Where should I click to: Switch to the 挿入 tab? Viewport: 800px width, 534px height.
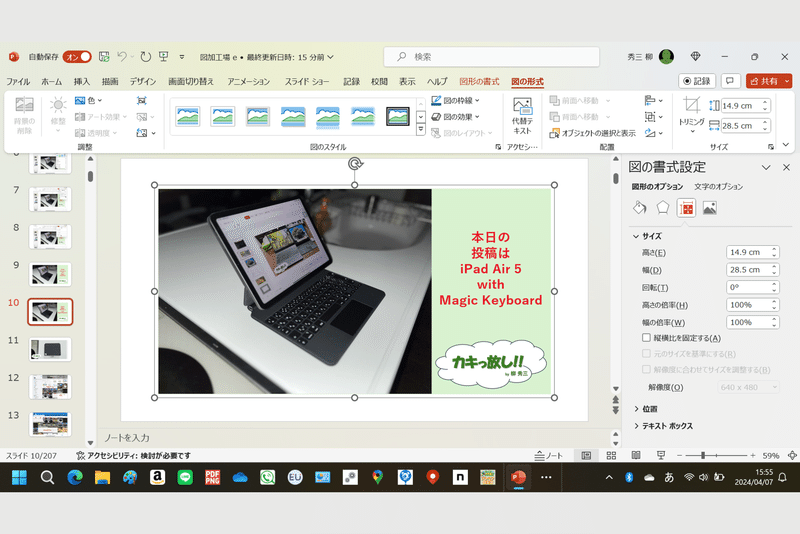[x=82, y=82]
